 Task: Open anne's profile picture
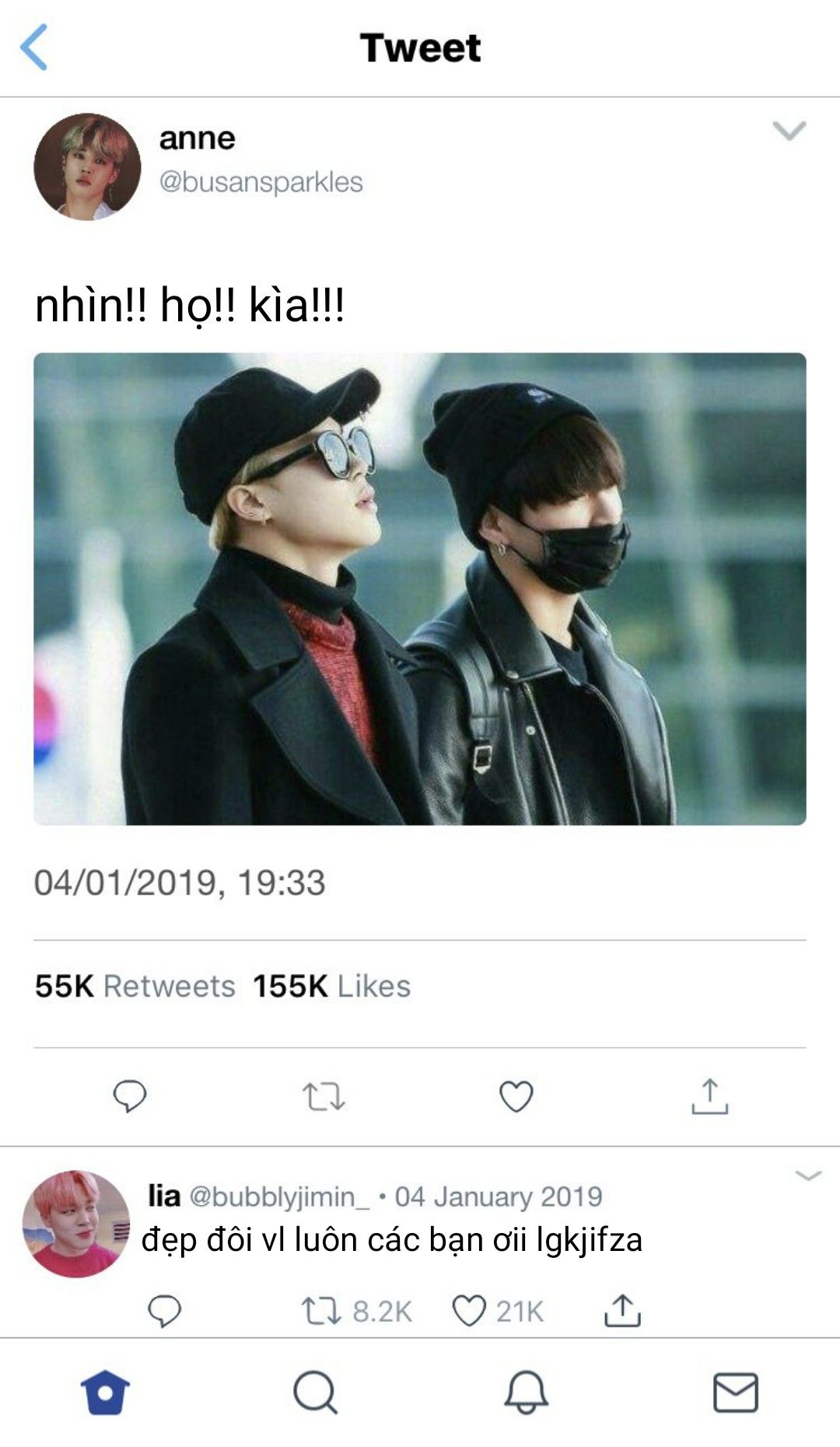(87, 166)
